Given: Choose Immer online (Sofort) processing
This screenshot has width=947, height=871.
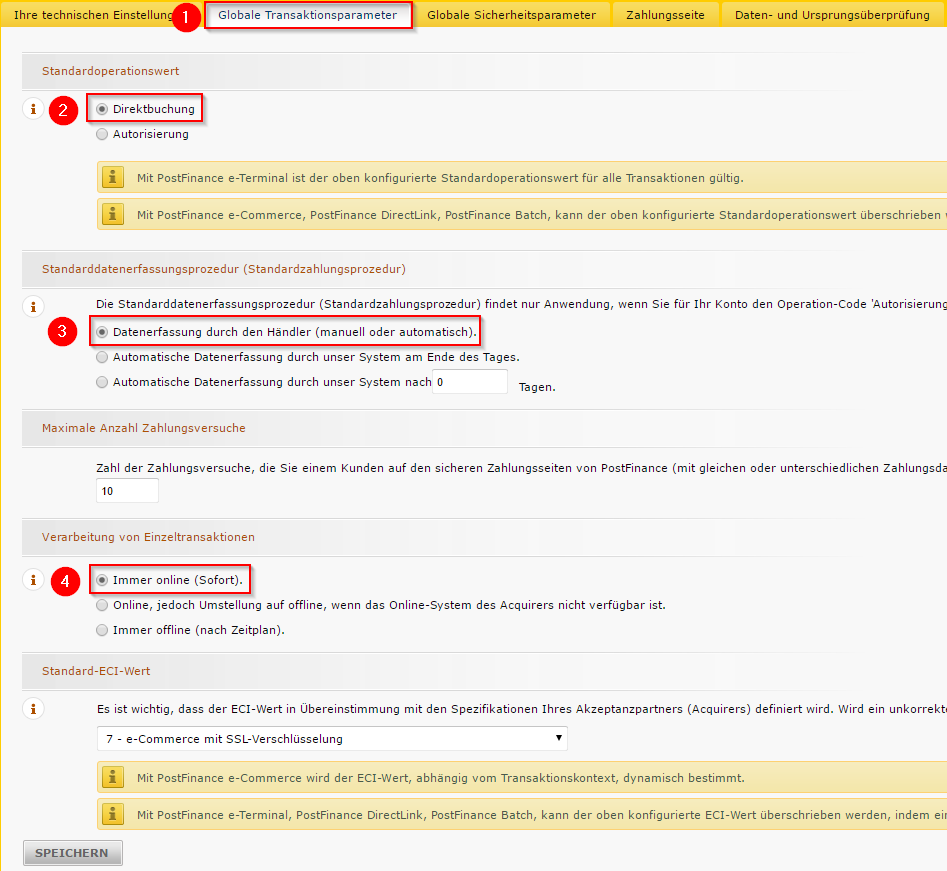Looking at the screenshot, I should (102, 580).
